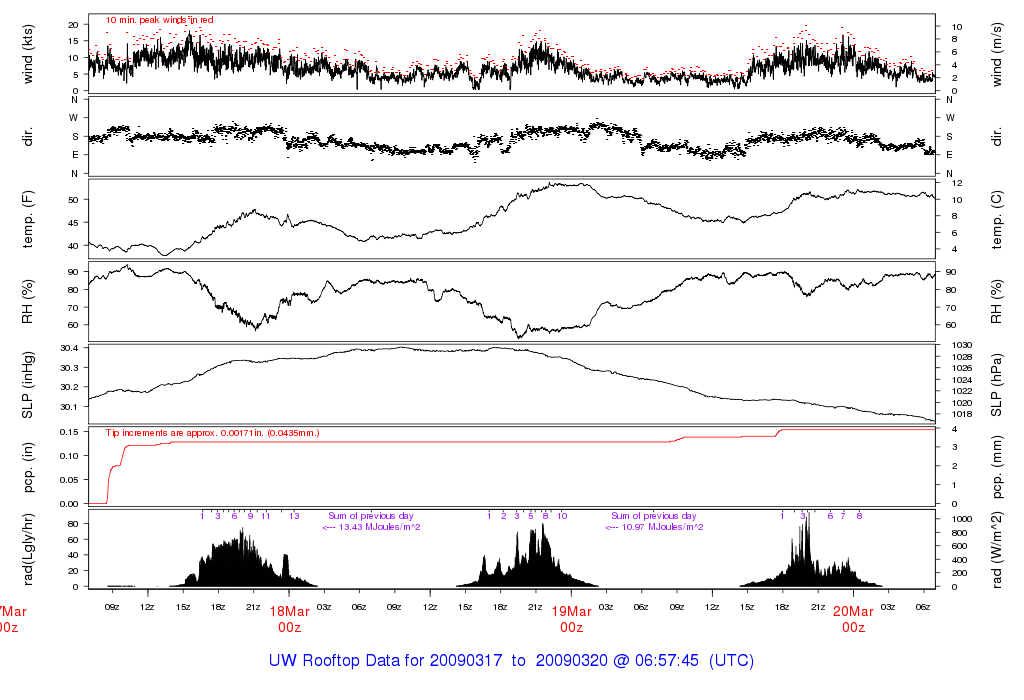
Task: Click the 'wind (kts)' axis label
Action: [27, 54]
